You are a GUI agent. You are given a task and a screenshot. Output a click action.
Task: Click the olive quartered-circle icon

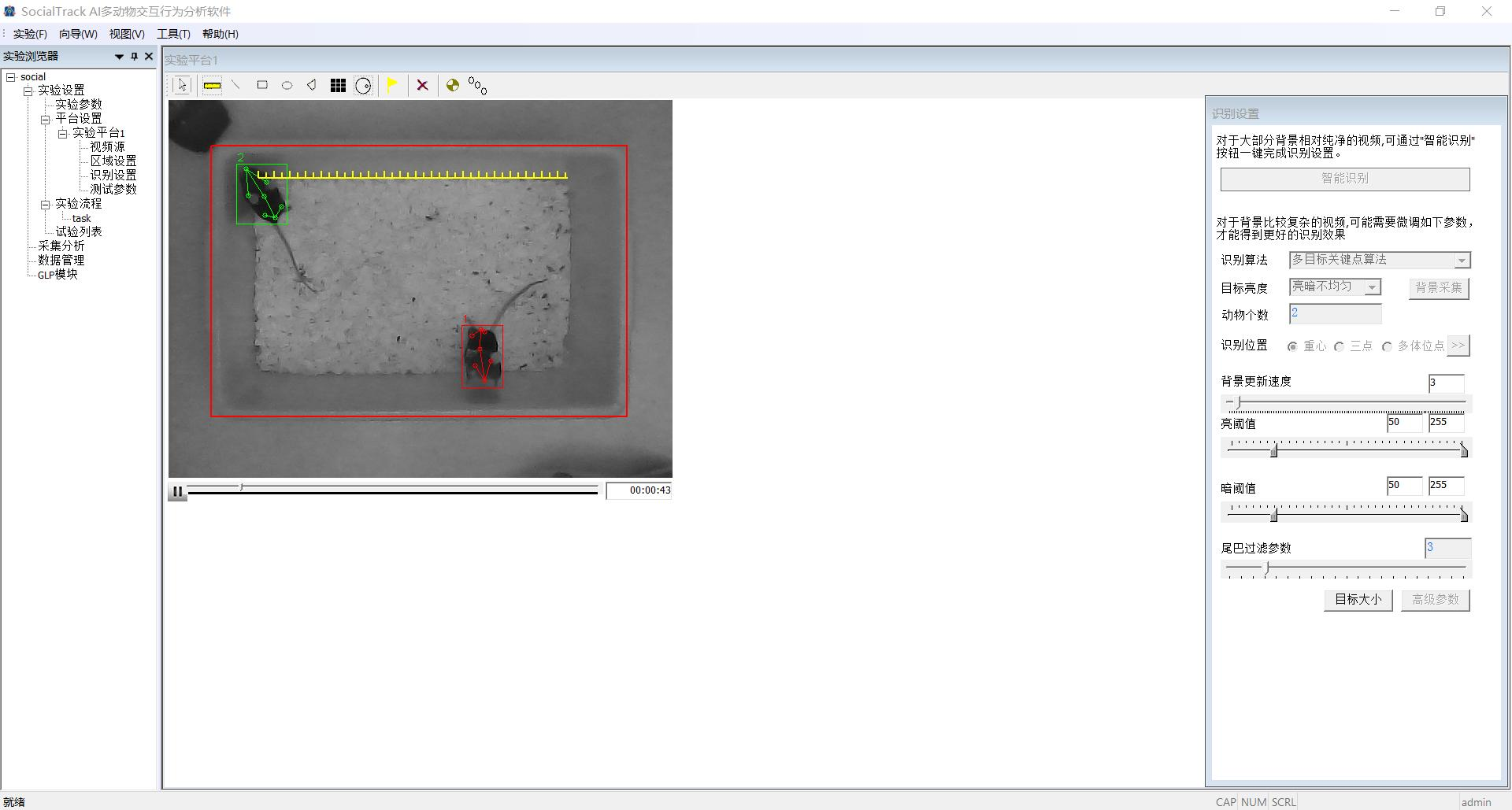(453, 85)
